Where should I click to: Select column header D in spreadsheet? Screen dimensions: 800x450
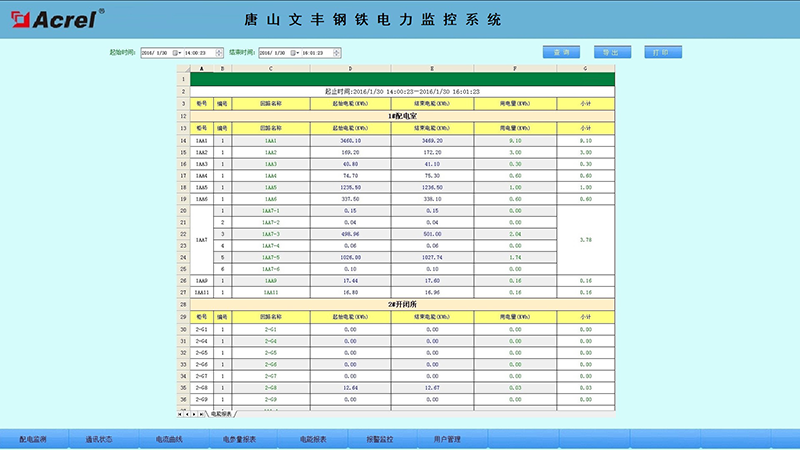349,68
